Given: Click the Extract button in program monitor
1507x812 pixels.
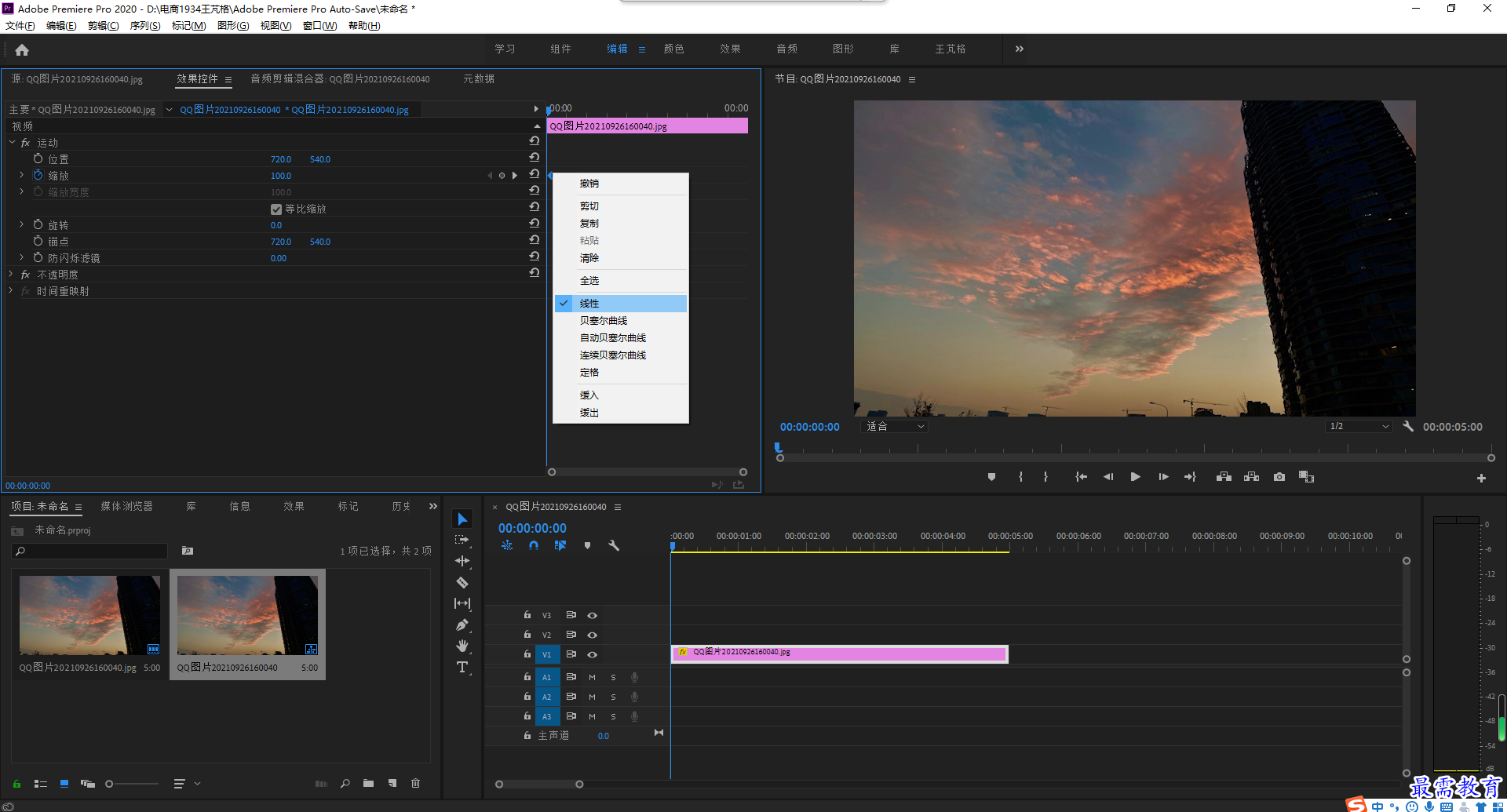Looking at the screenshot, I should [x=1251, y=477].
